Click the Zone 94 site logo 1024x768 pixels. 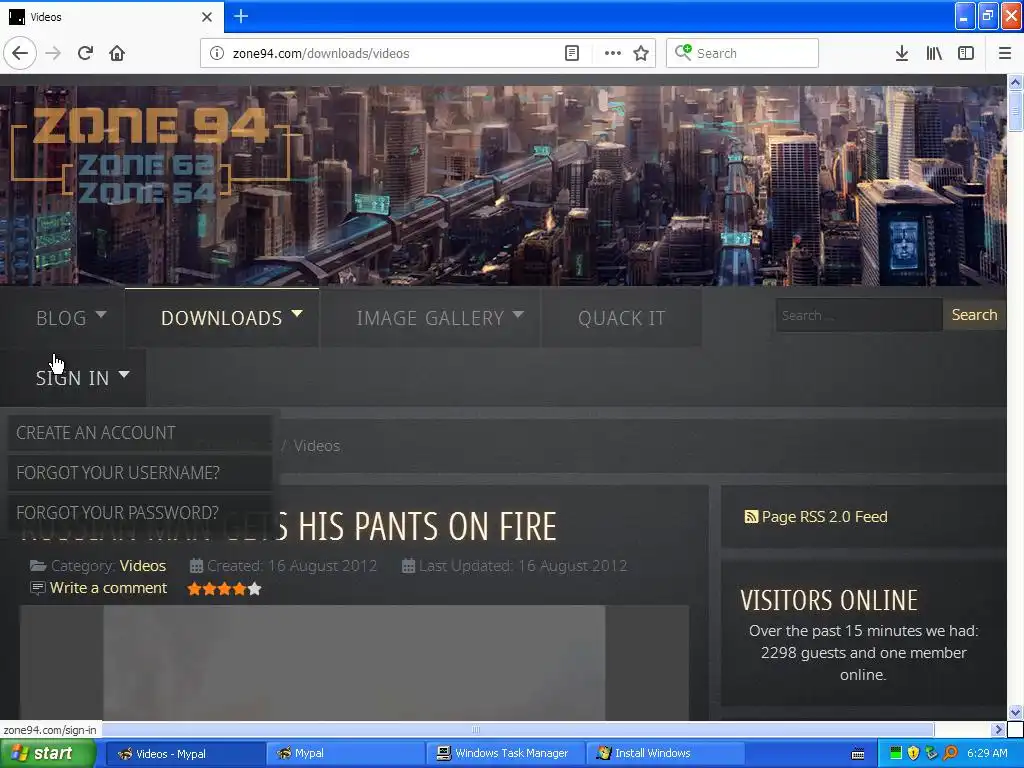pyautogui.click(x=152, y=155)
